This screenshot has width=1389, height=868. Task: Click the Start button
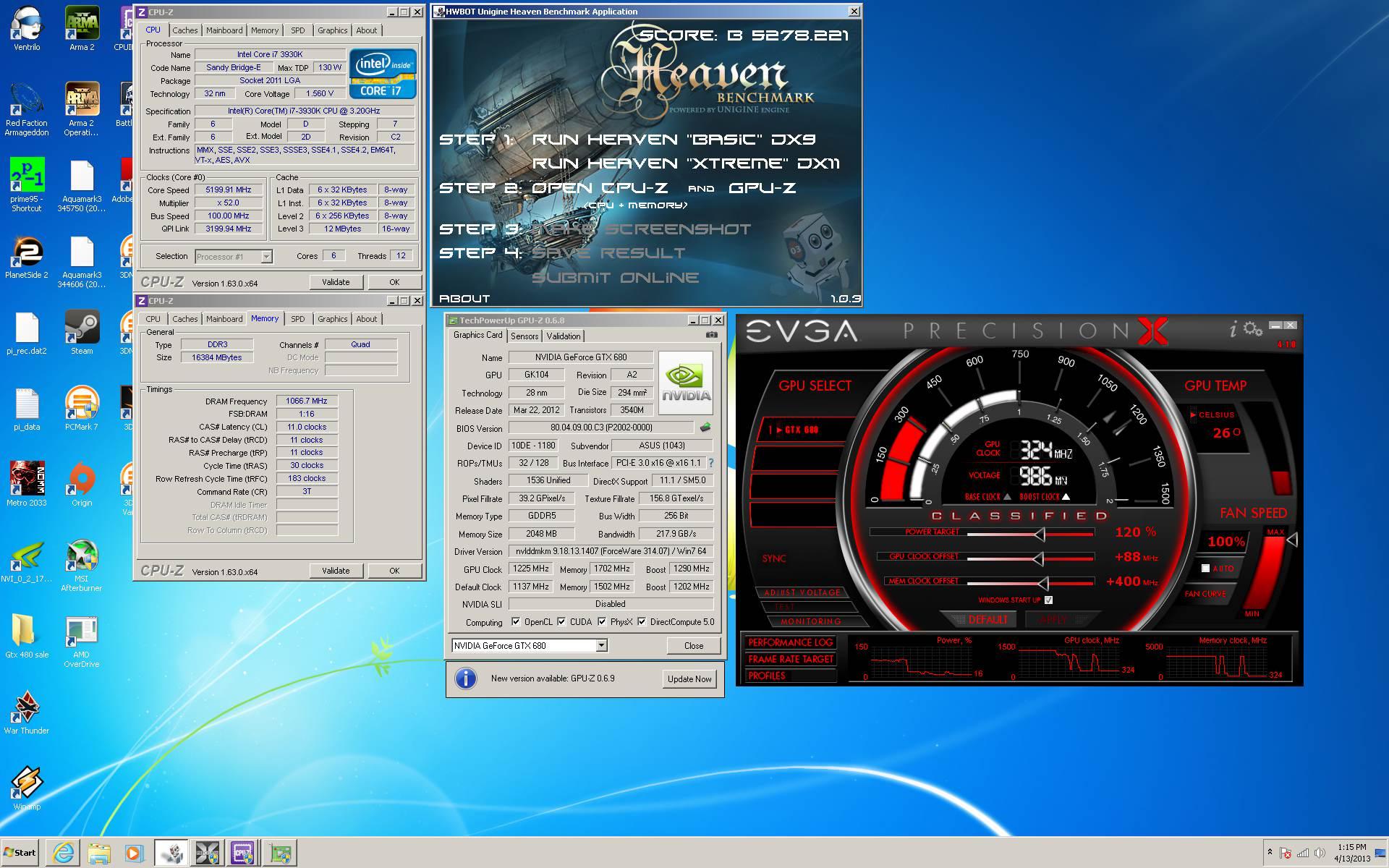tap(20, 853)
